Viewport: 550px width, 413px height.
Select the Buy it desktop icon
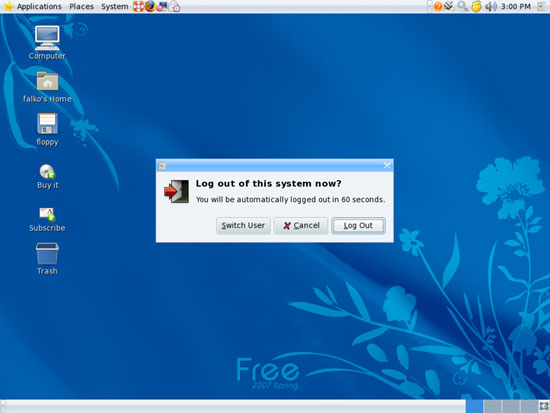(x=47, y=176)
